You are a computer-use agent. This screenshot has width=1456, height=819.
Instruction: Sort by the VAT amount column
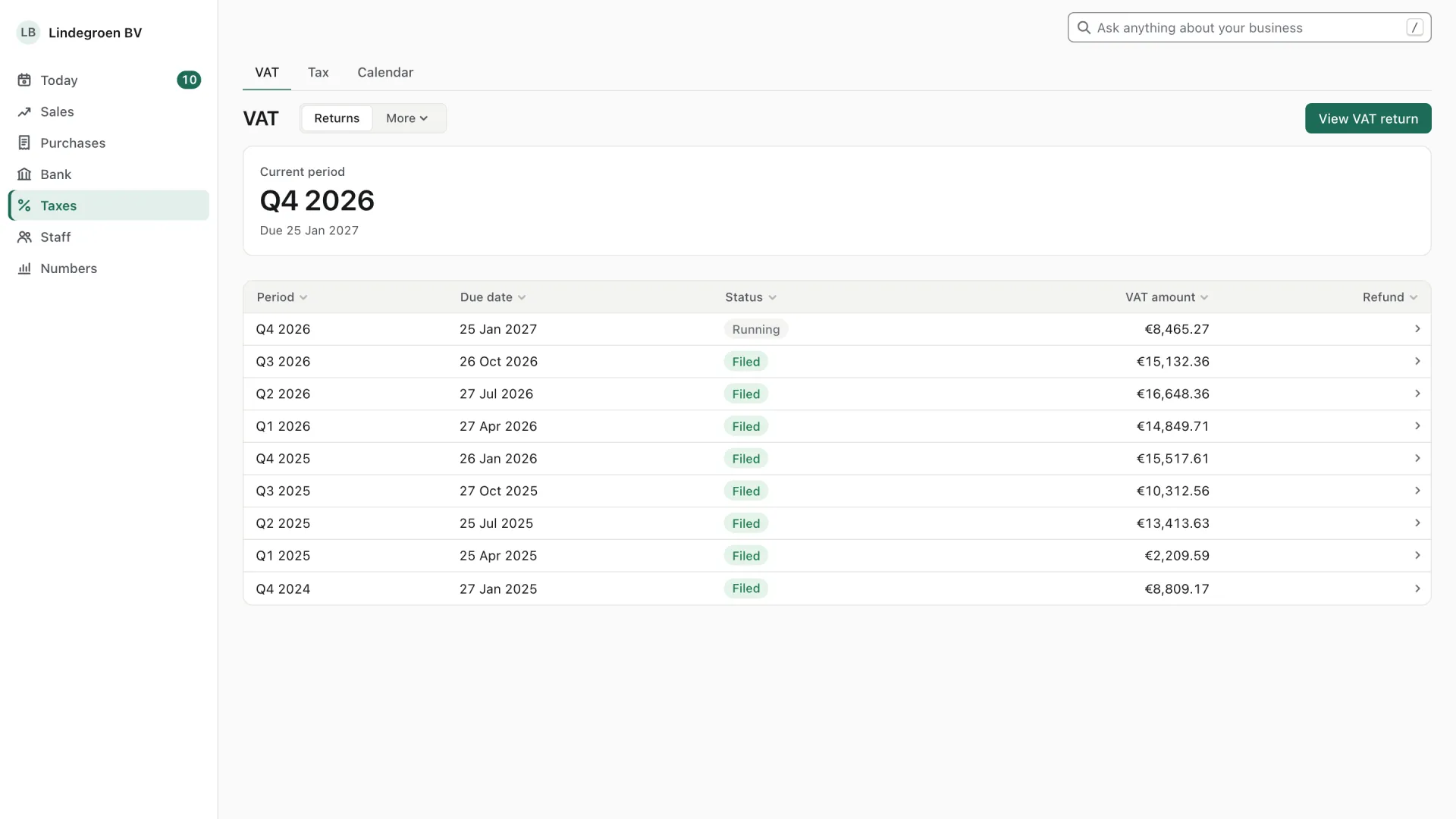click(x=1167, y=297)
